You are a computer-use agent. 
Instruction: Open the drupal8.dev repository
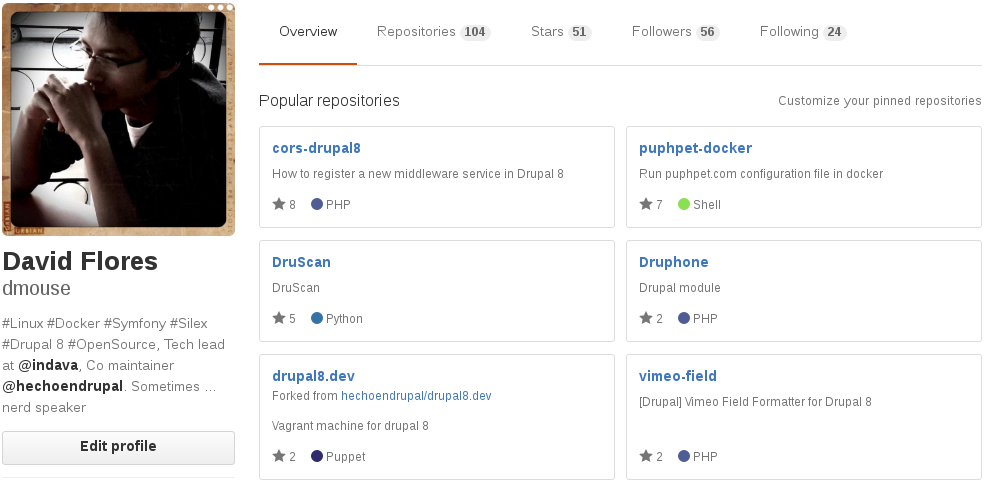pos(313,376)
